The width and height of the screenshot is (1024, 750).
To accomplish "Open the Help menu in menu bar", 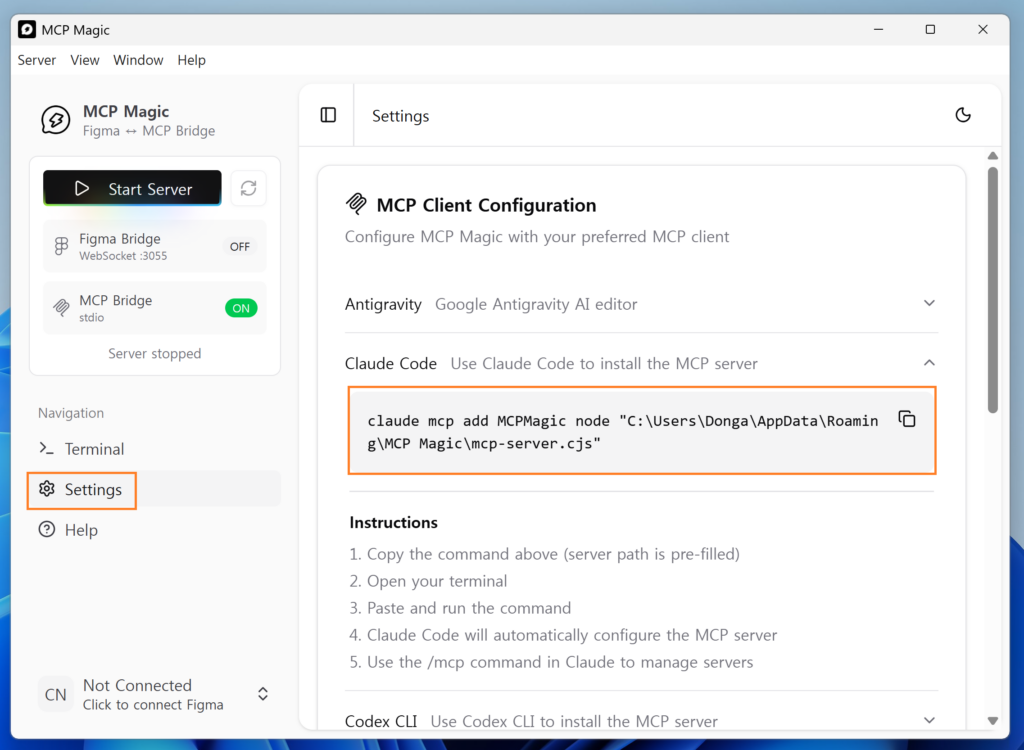I will coord(191,60).
